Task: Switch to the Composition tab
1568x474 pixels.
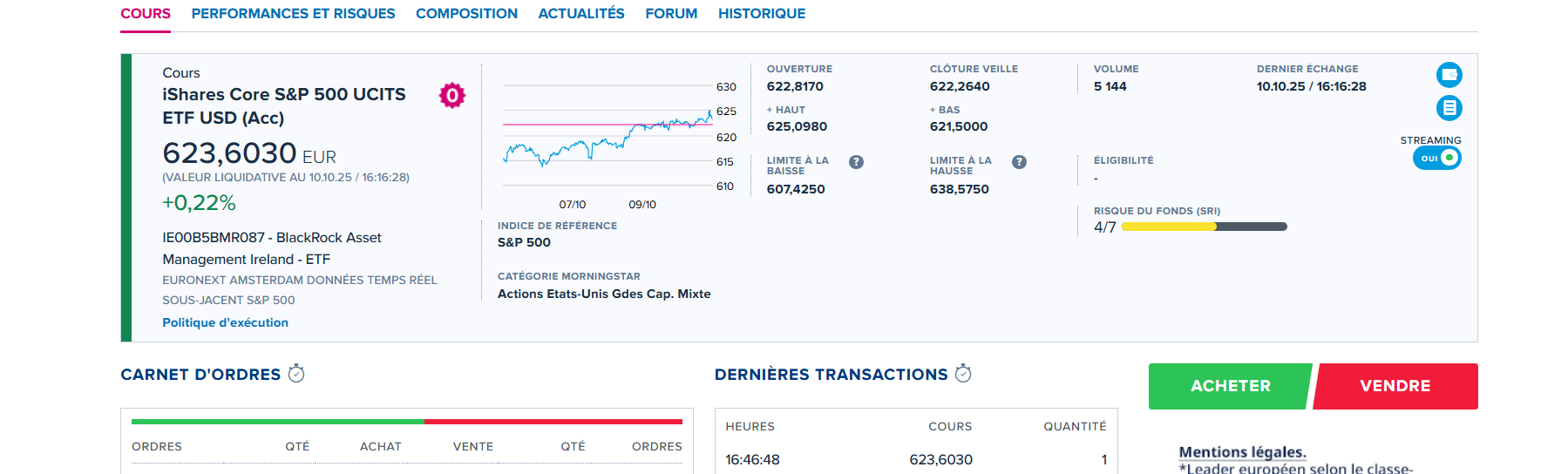Action: click(466, 14)
